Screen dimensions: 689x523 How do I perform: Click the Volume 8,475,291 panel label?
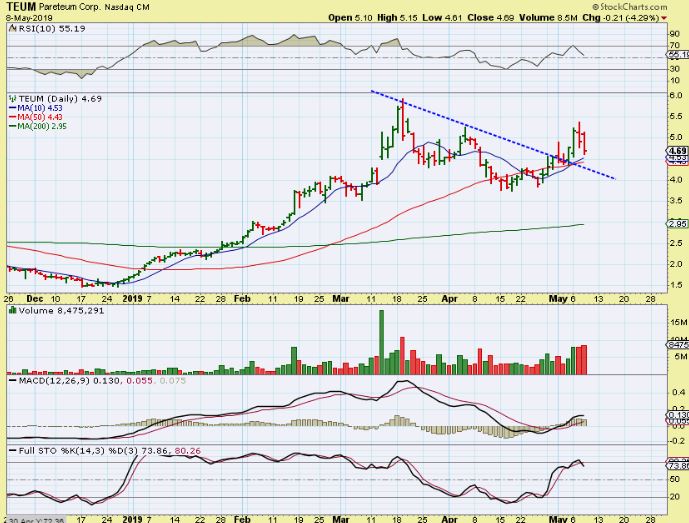61,311
